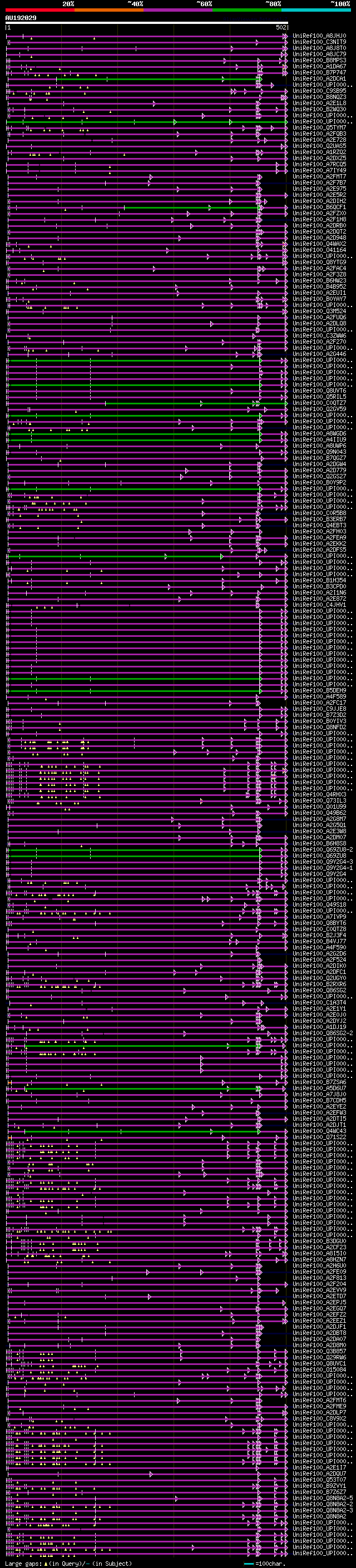Select hit UniRef100_A2E728
356x1568 pixels.
319,140
